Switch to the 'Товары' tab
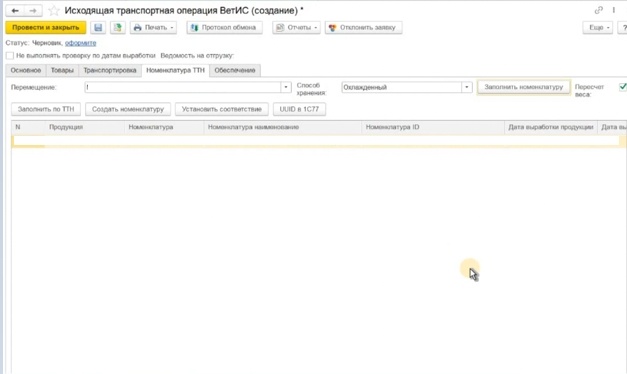627x374 pixels. point(62,70)
